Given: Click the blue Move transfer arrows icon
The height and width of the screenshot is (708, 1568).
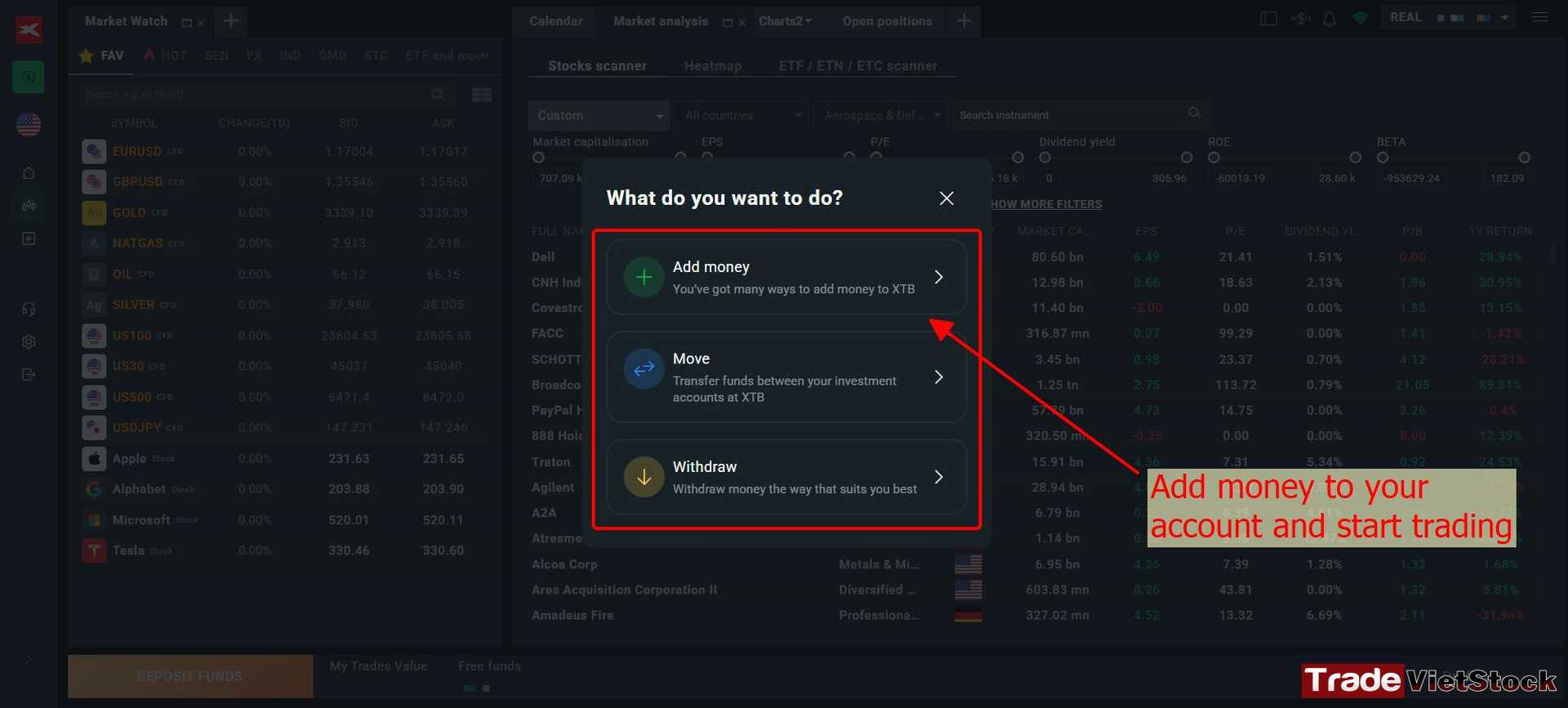Looking at the screenshot, I should coord(644,368).
